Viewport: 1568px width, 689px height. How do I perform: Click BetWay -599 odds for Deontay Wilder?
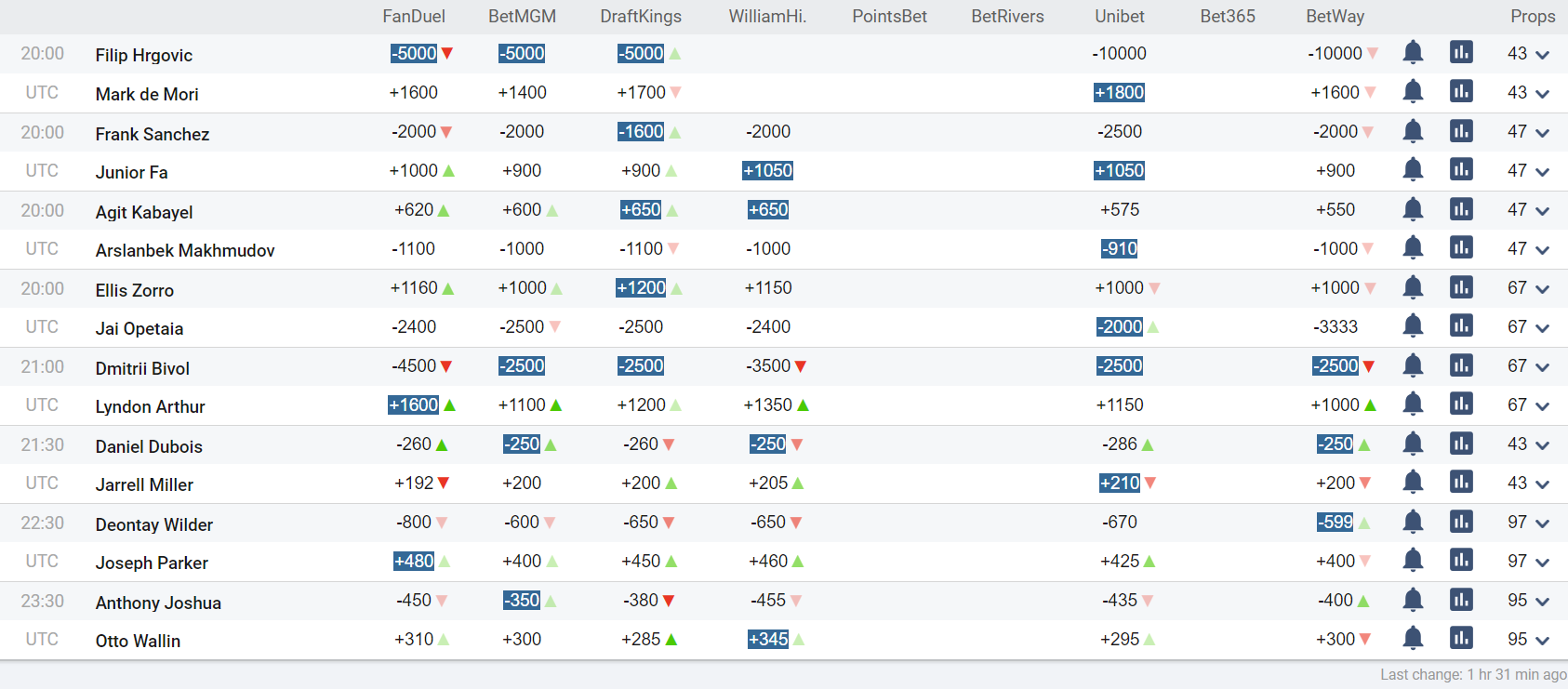point(1335,522)
